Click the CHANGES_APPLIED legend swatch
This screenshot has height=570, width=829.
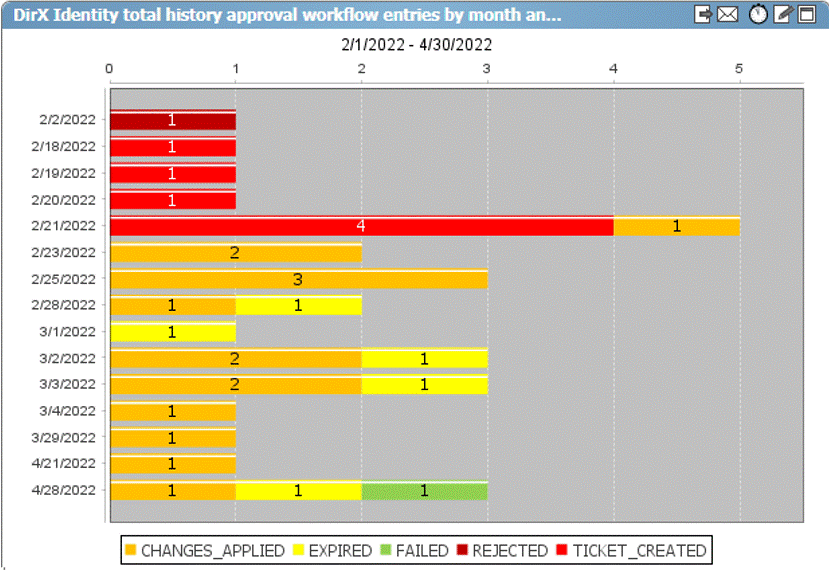point(130,550)
